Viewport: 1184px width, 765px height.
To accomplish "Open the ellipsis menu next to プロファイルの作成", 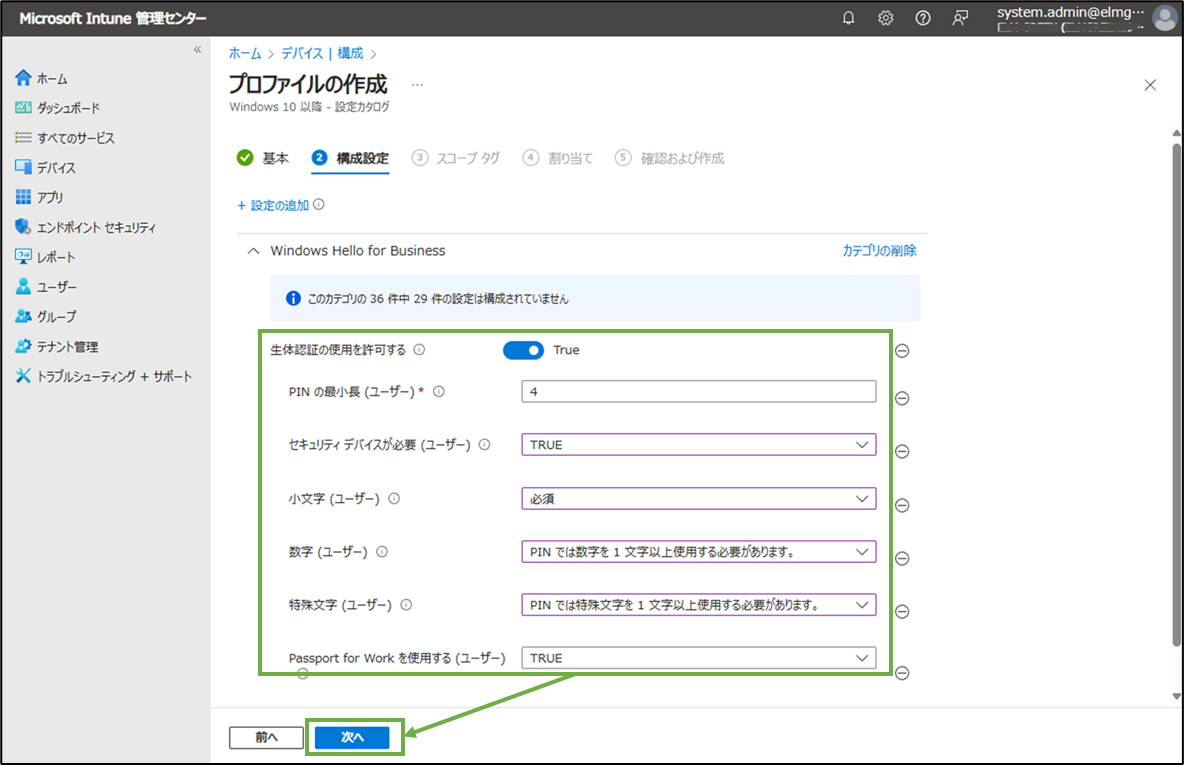I will pyautogui.click(x=418, y=85).
